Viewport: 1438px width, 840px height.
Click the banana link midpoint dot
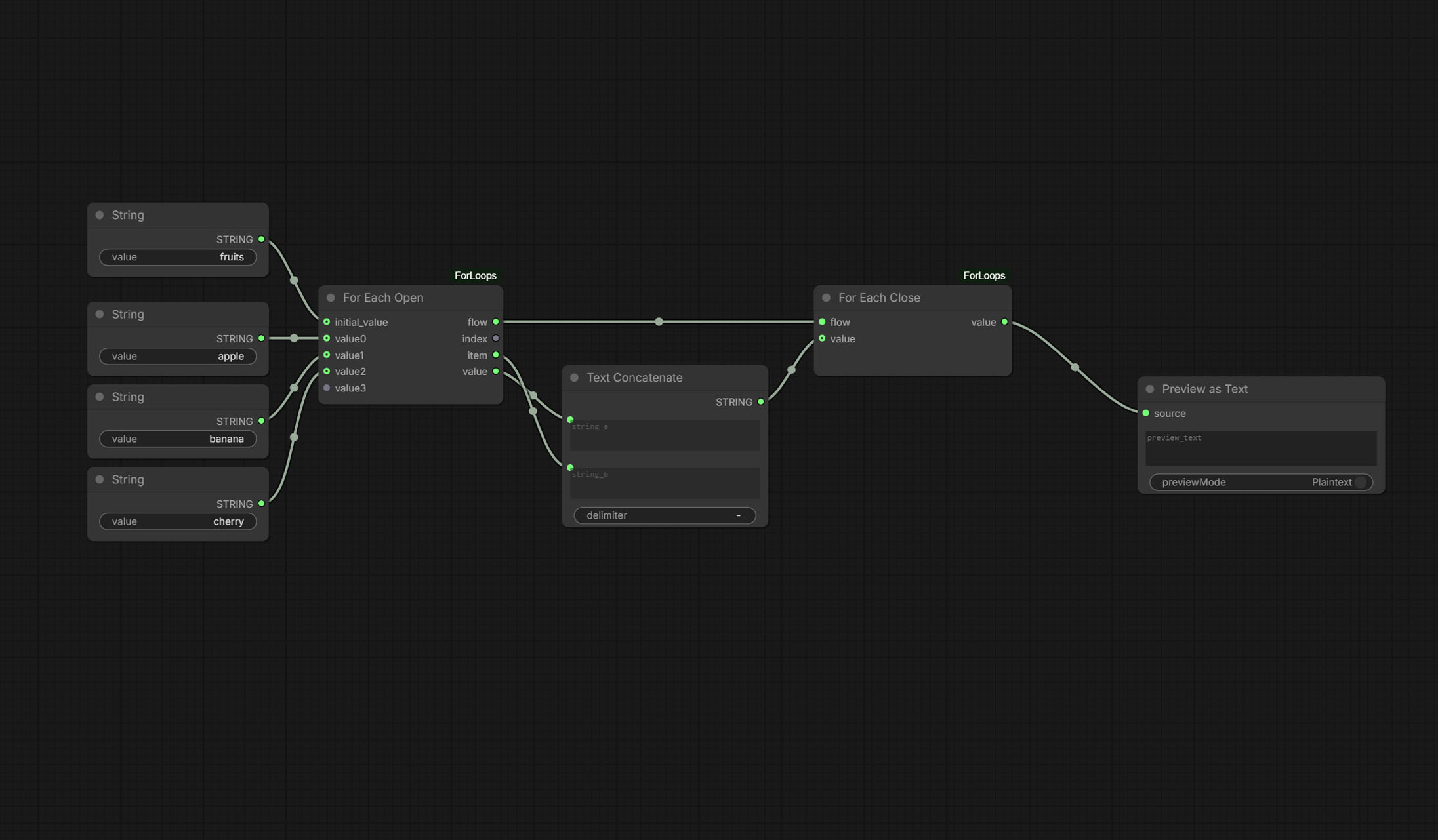[294, 388]
